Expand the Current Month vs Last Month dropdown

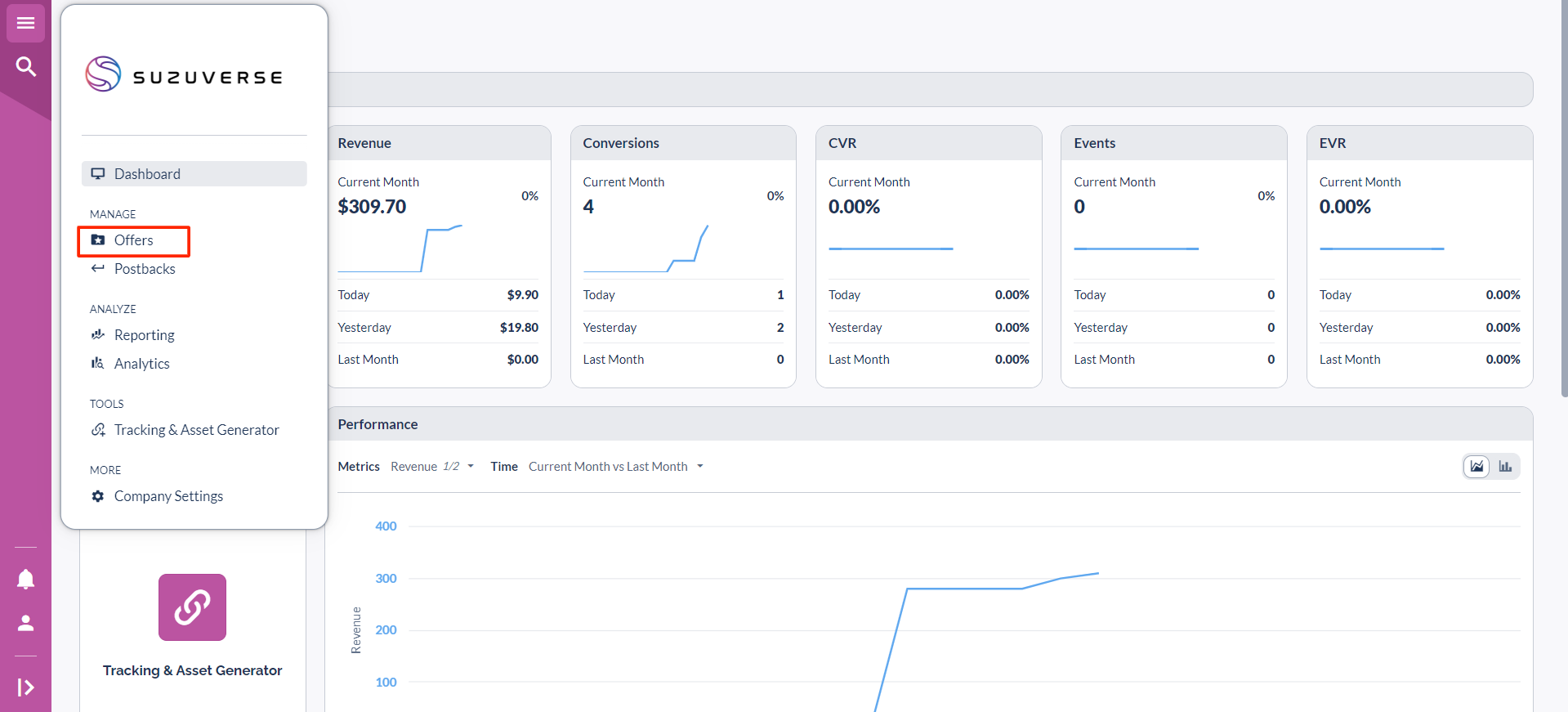point(615,467)
